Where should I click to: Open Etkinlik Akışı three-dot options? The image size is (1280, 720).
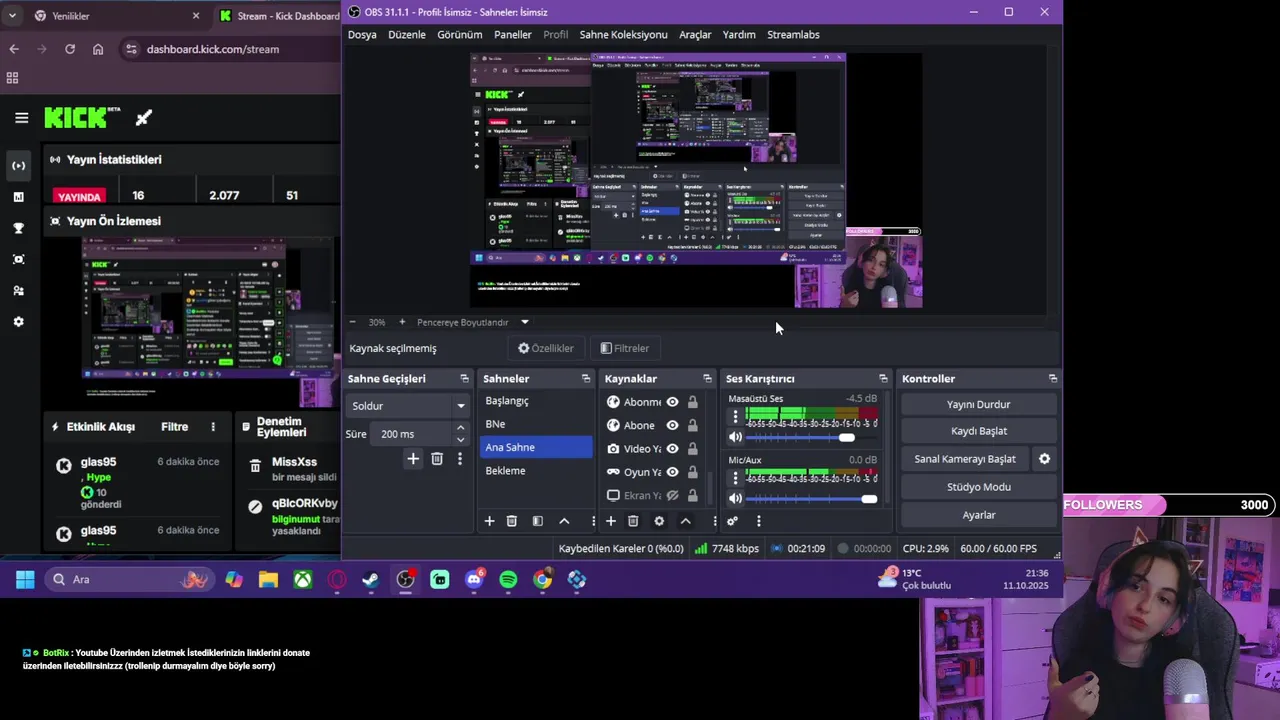[213, 427]
